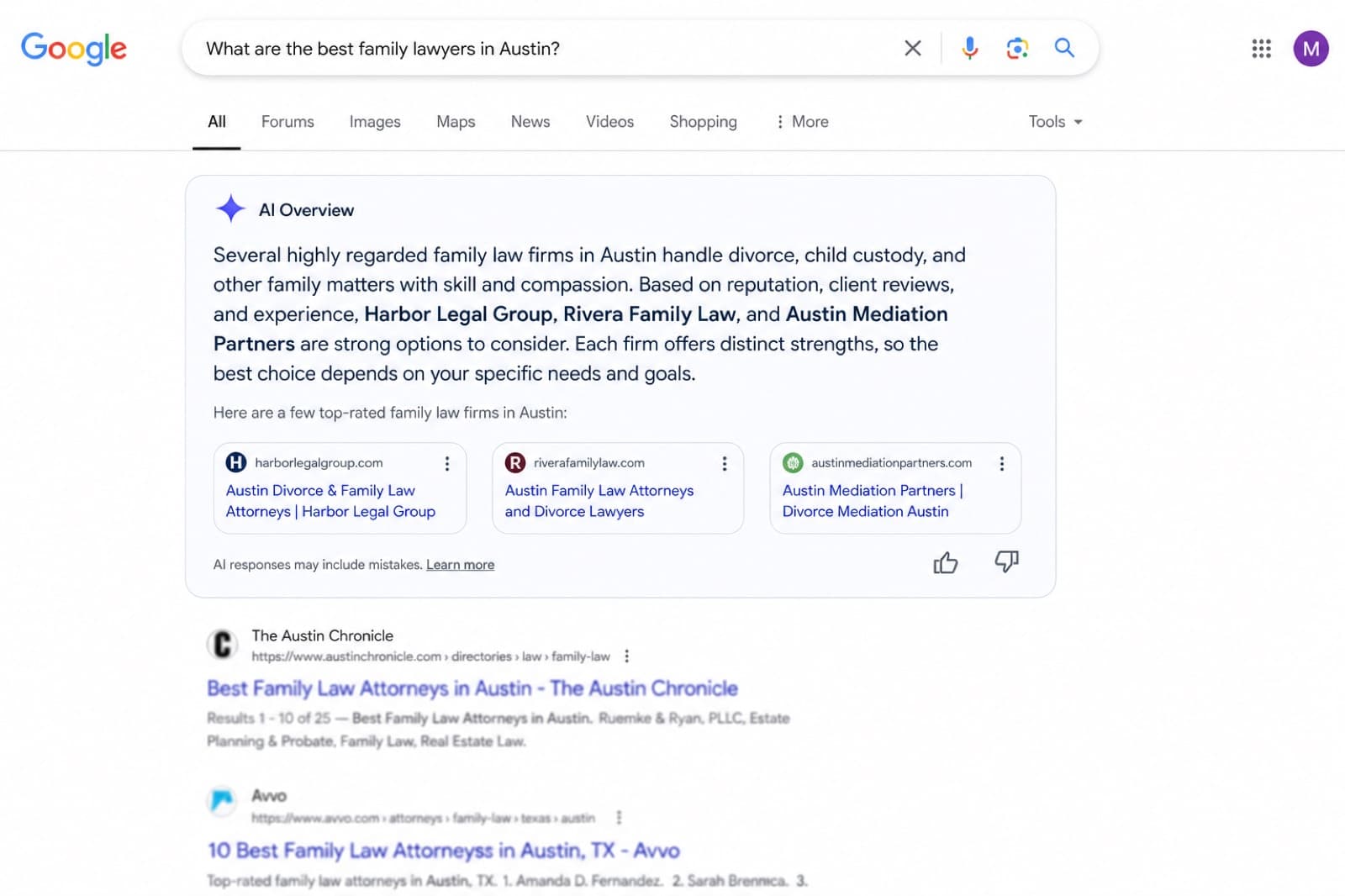Screen dimensions: 1345x896
Task: Click the harborlegalgroup.com H favicon
Action: click(236, 462)
